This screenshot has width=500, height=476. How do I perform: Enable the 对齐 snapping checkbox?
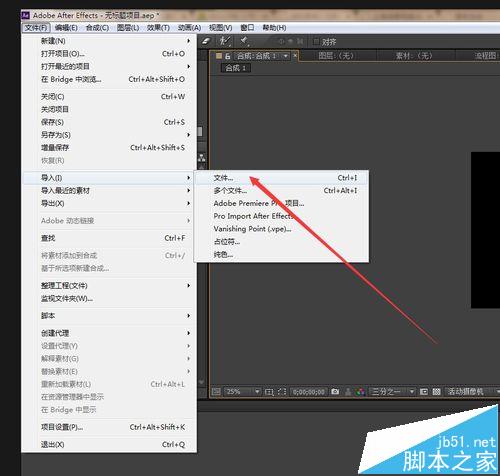point(316,42)
